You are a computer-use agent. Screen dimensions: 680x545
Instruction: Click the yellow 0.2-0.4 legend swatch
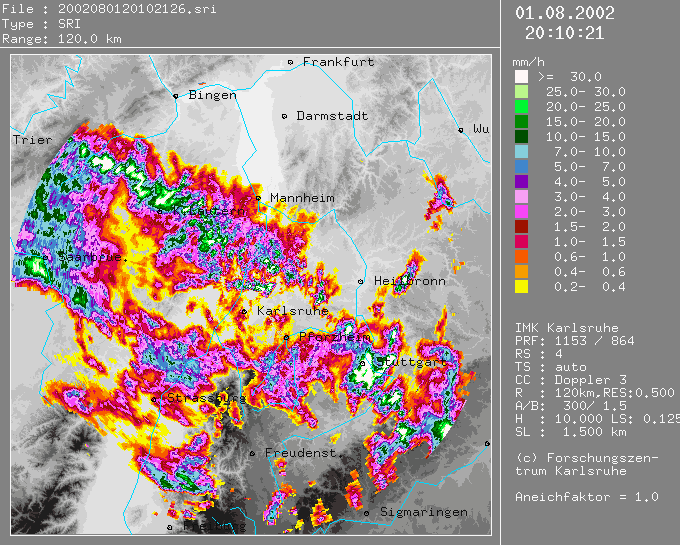coord(521,286)
